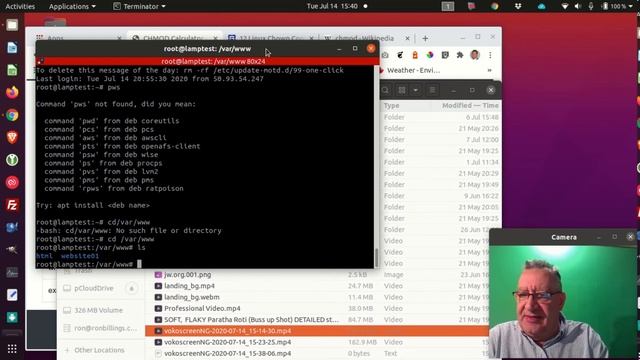
Task: Launch FileZilla from the dock
Action: pos(12,205)
